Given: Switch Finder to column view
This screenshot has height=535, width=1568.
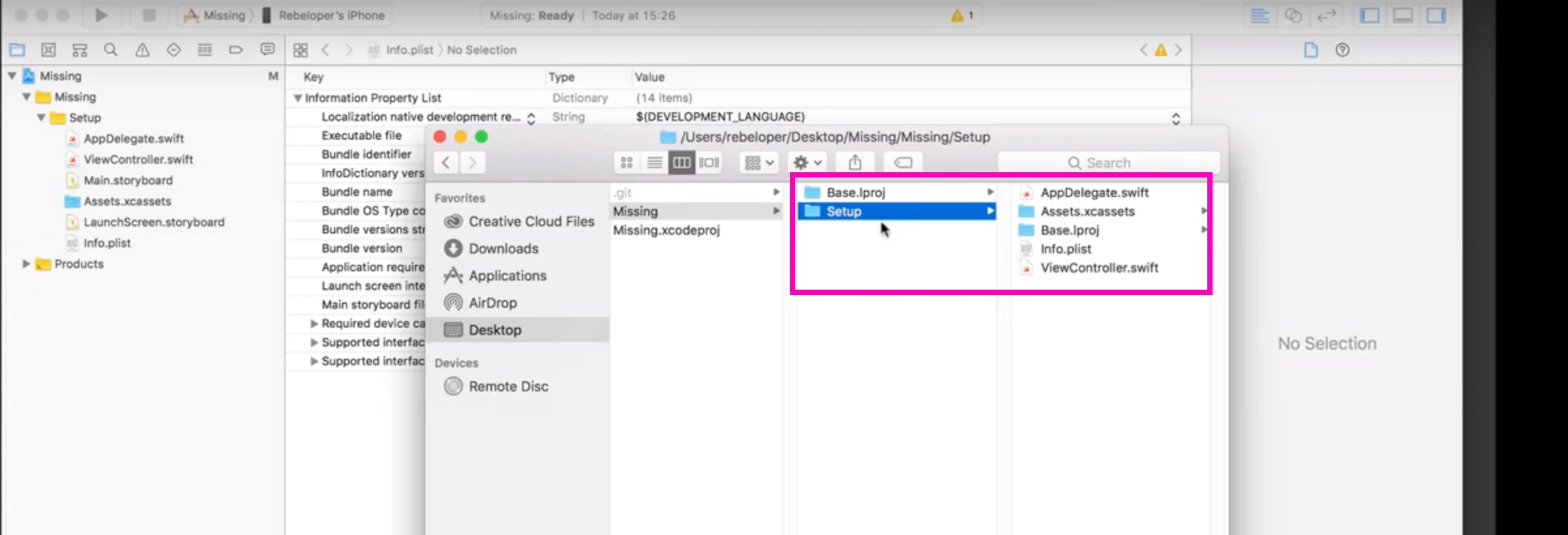Looking at the screenshot, I should pyautogui.click(x=682, y=162).
